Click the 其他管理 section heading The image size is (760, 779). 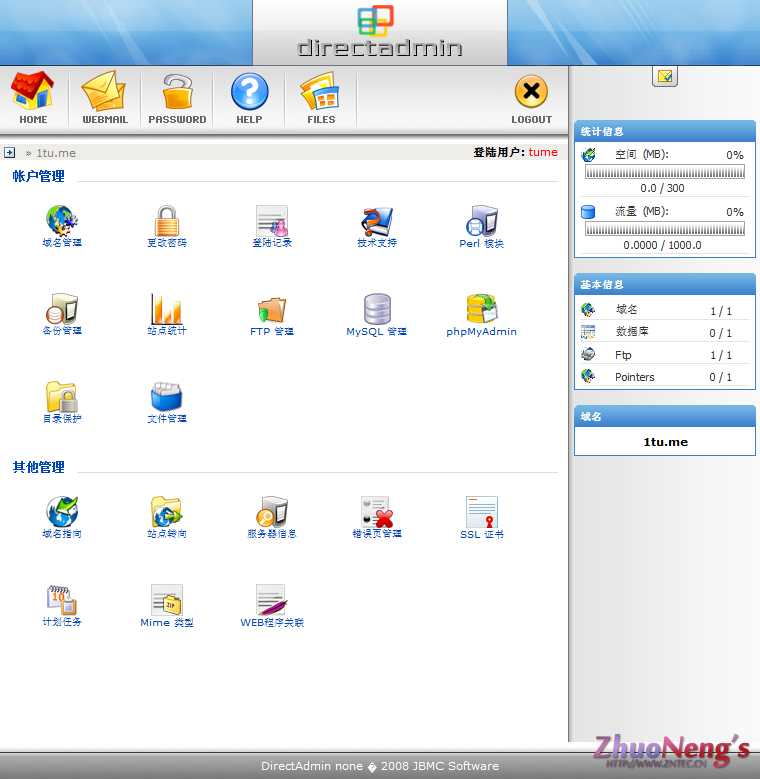(x=38, y=467)
